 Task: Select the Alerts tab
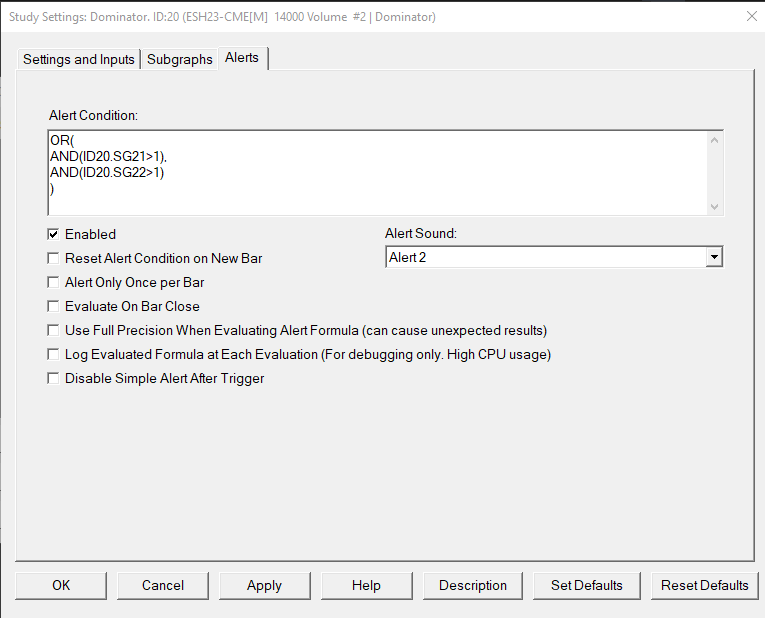(x=242, y=58)
